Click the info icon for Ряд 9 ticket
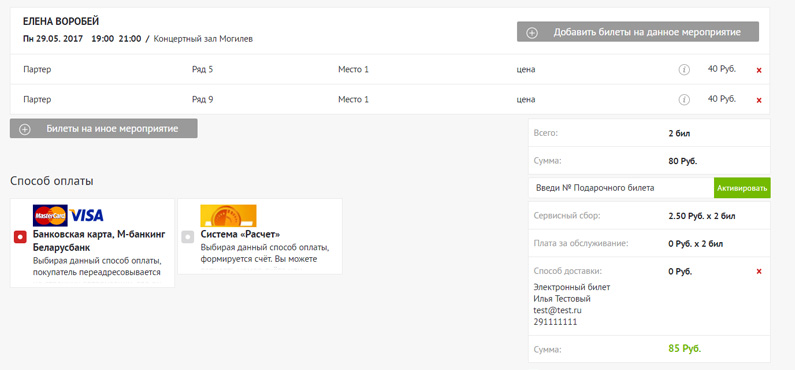Viewport: 795px width, 370px height. (x=684, y=99)
